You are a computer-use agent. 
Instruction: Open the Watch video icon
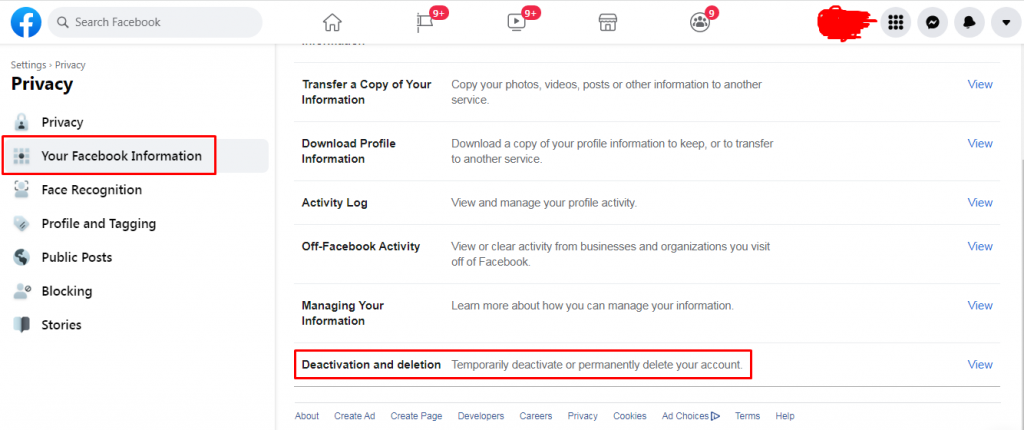click(x=516, y=22)
